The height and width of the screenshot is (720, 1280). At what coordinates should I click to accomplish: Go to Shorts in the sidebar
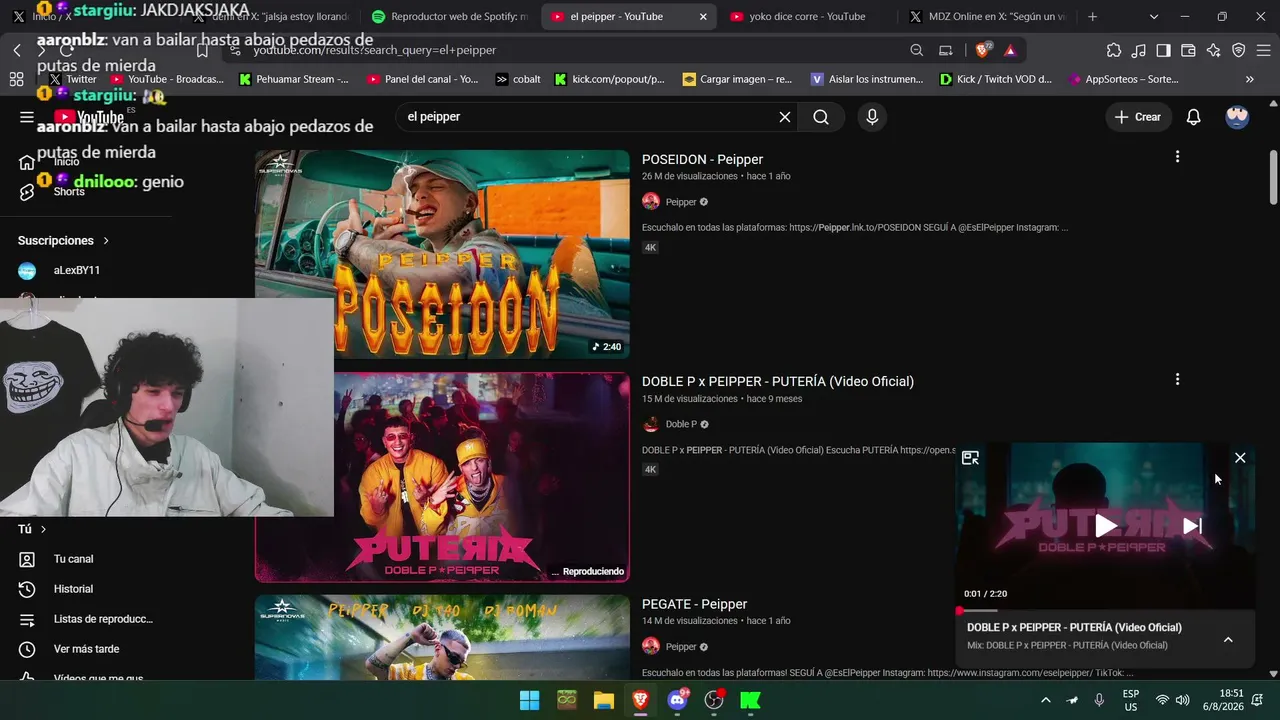[x=69, y=191]
